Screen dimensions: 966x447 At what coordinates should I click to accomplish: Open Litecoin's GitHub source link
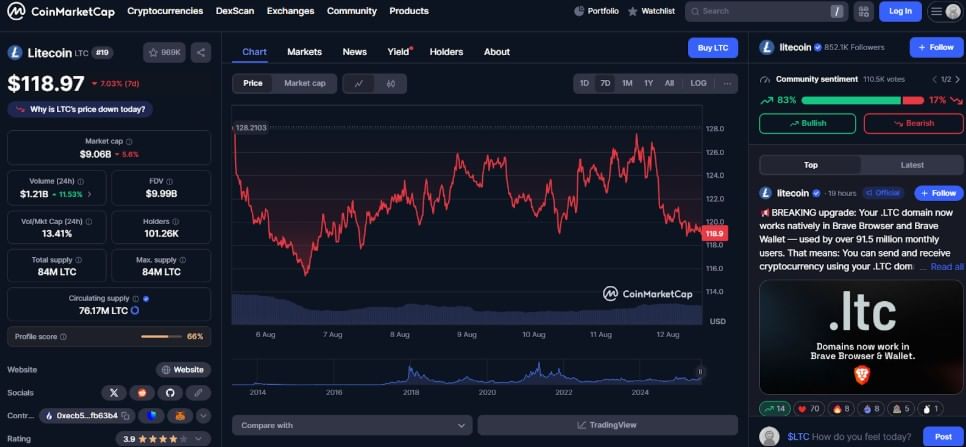click(170, 392)
